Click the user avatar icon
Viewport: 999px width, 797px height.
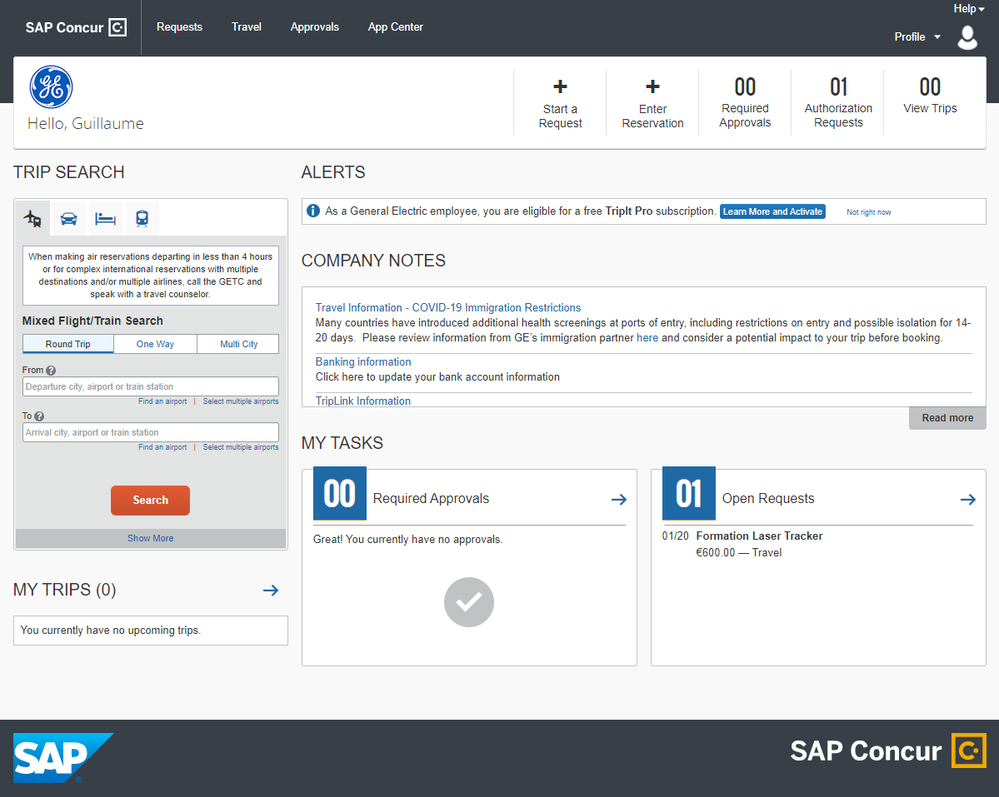(967, 38)
